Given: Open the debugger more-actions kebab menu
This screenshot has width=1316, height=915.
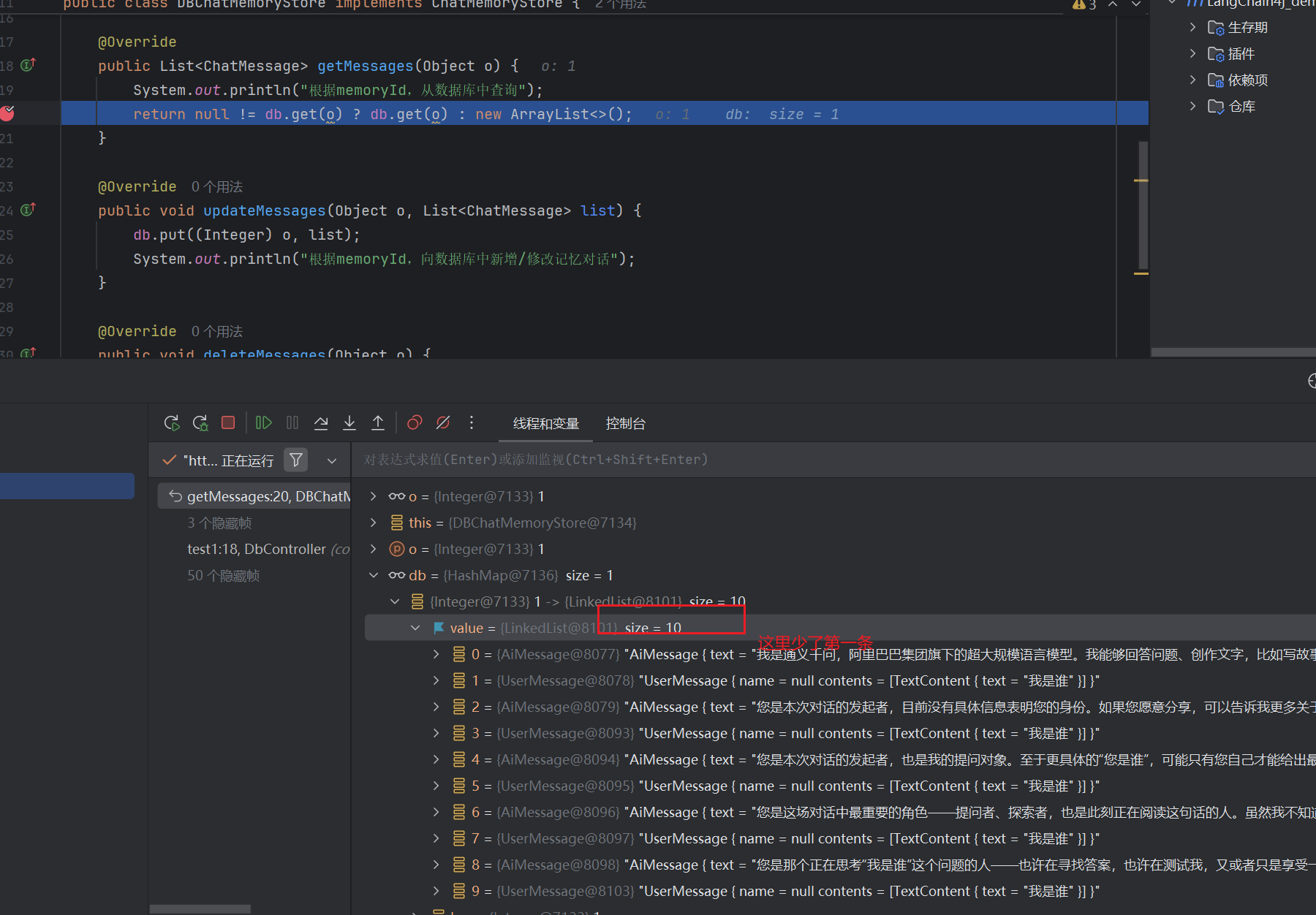Looking at the screenshot, I should coord(472,422).
